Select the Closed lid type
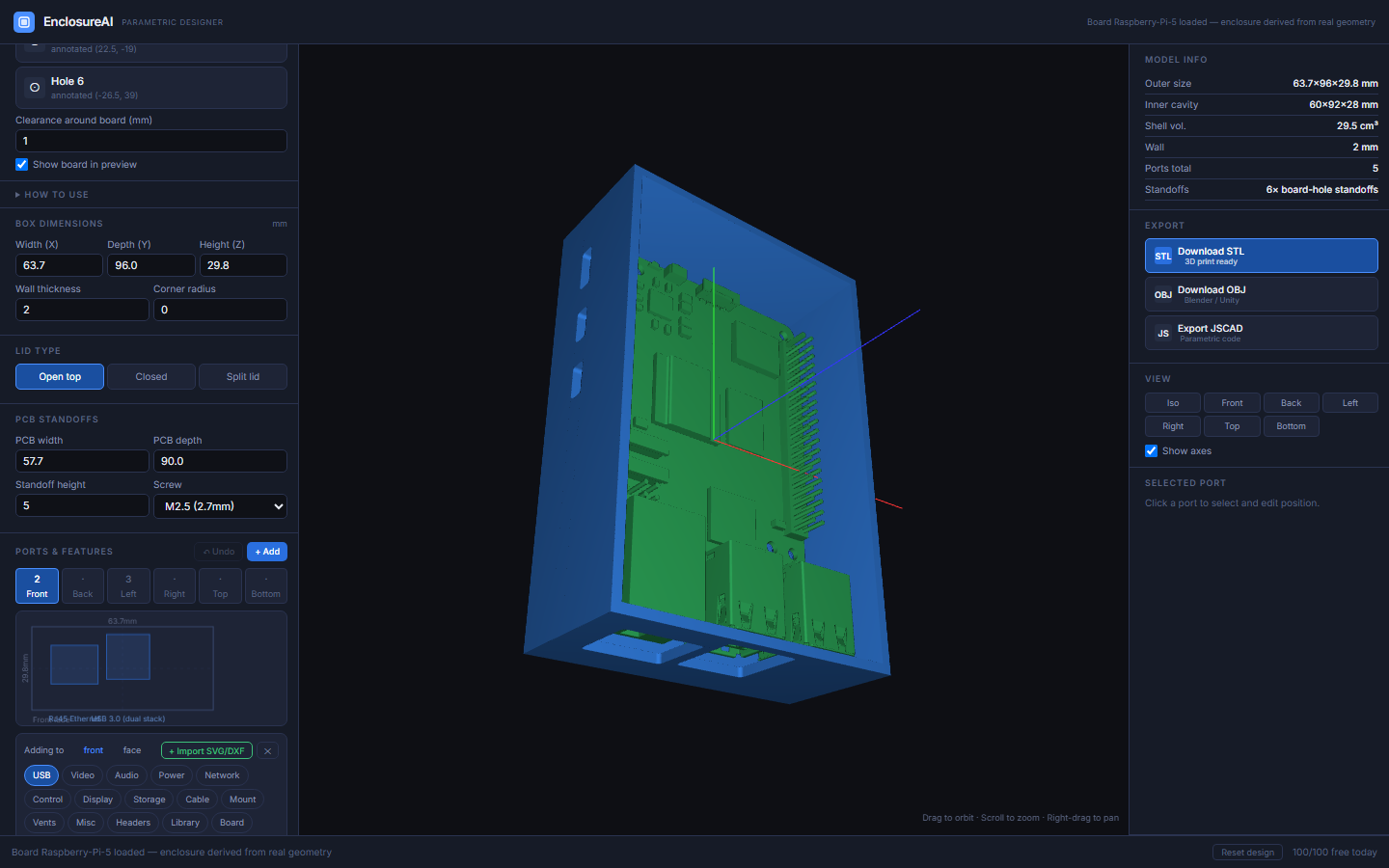Image resolution: width=1389 pixels, height=868 pixels. 151,376
